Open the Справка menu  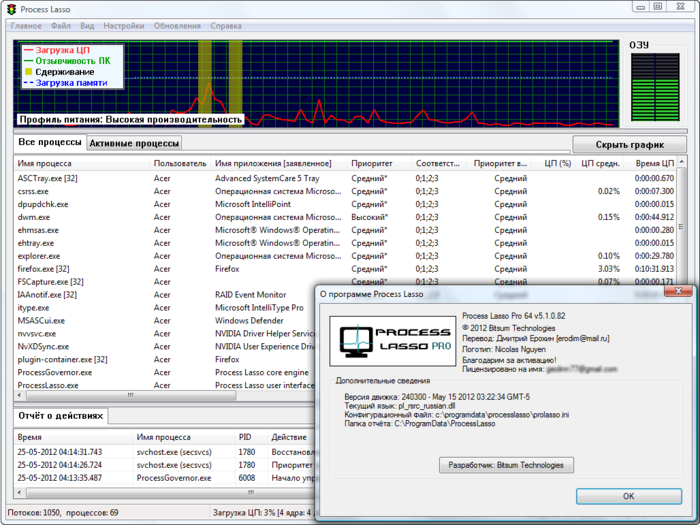[226, 26]
